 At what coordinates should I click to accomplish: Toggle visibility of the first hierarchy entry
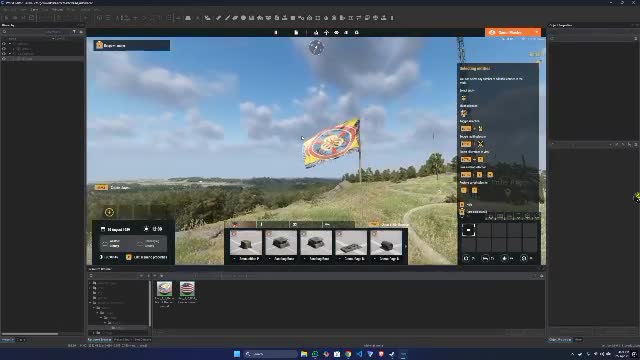click(4, 44)
